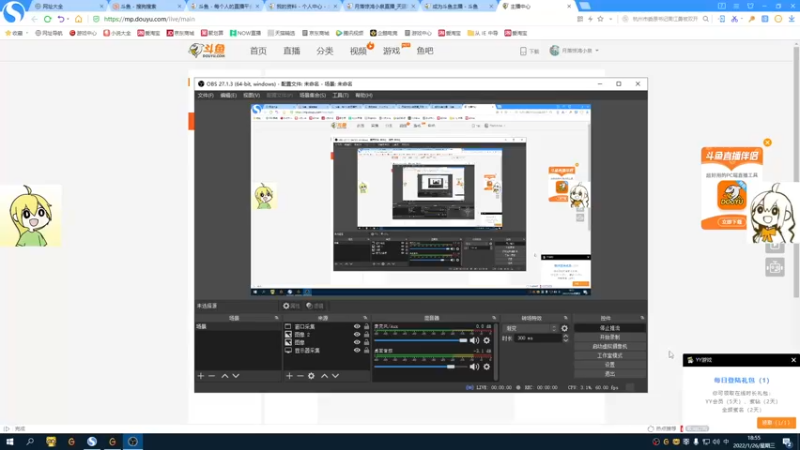Screen dimensions: 800x450
Task: Switch to OBS Studio taskbar icon
Action: pos(133,442)
